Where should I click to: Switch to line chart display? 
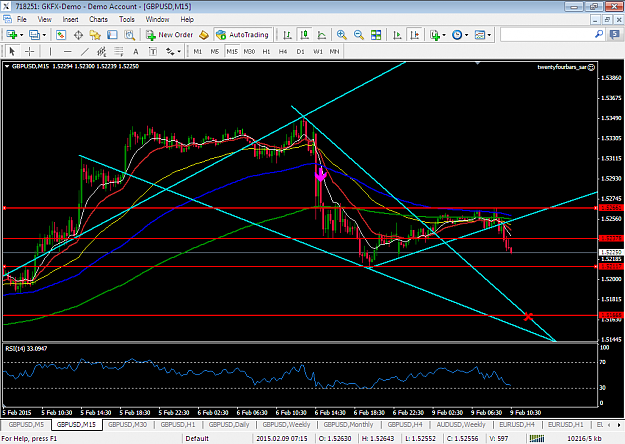click(322, 35)
